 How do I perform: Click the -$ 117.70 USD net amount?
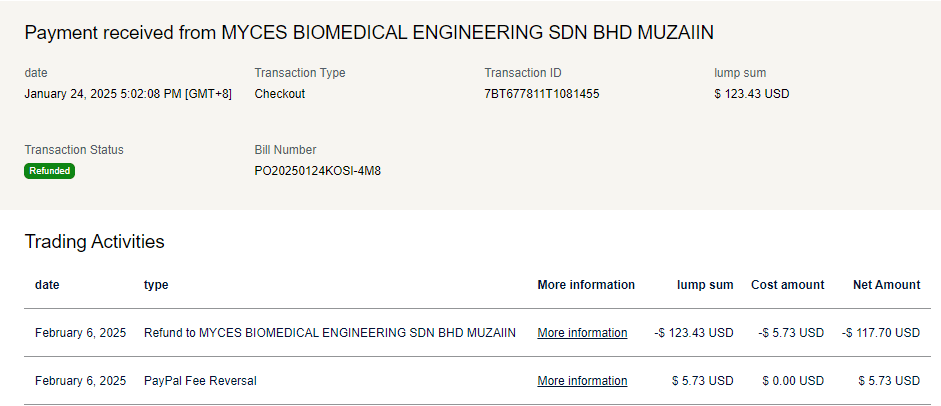881,333
